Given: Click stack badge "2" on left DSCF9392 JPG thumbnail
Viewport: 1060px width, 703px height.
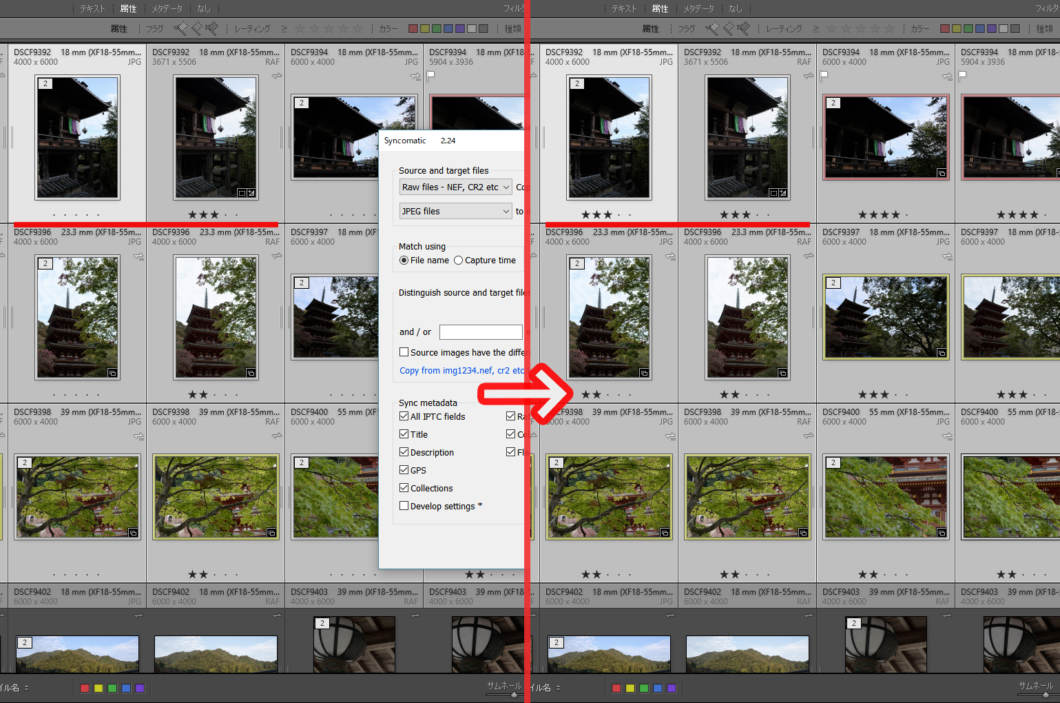Looking at the screenshot, I should (45, 86).
